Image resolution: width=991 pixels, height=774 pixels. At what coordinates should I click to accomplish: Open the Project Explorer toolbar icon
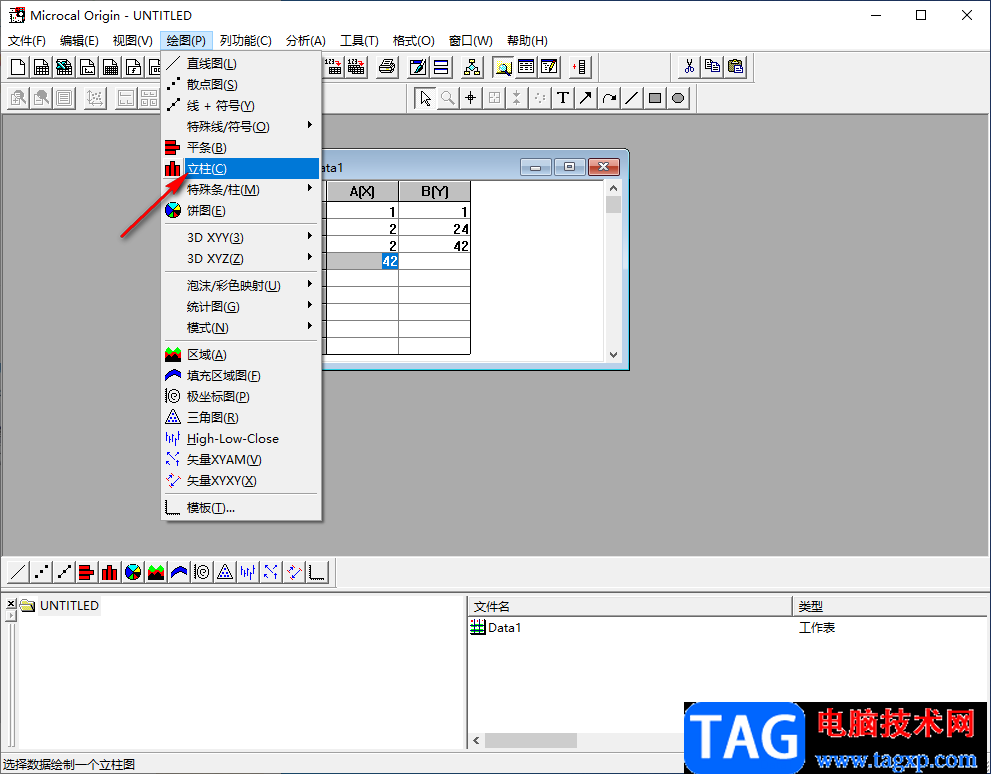[503, 66]
